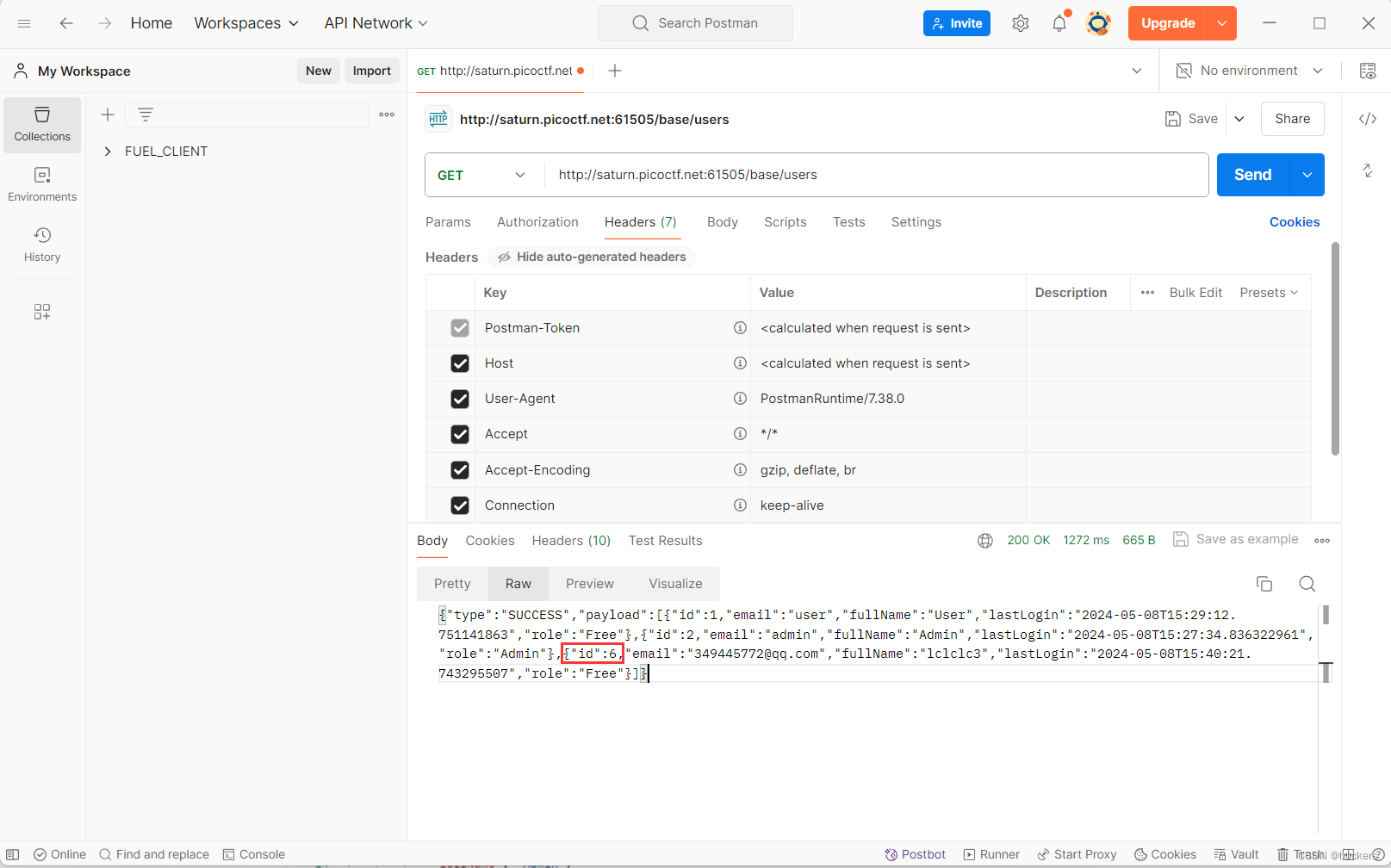Switch to the request Body tab

723,222
